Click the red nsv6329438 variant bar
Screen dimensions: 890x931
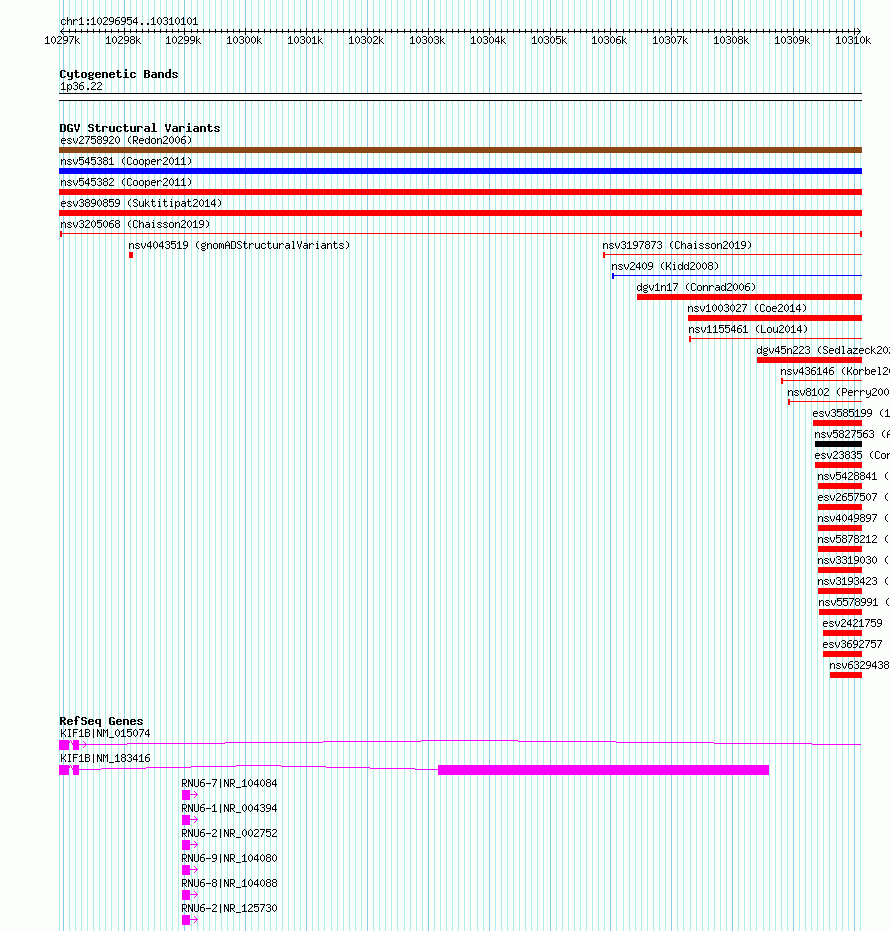(845, 675)
